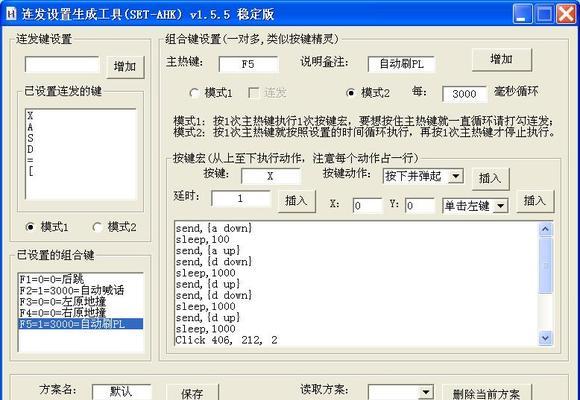Screen dimensions: 580x400
Task: Select F2=1=3000=自动喊话 in combo key list
Action: coord(72,290)
